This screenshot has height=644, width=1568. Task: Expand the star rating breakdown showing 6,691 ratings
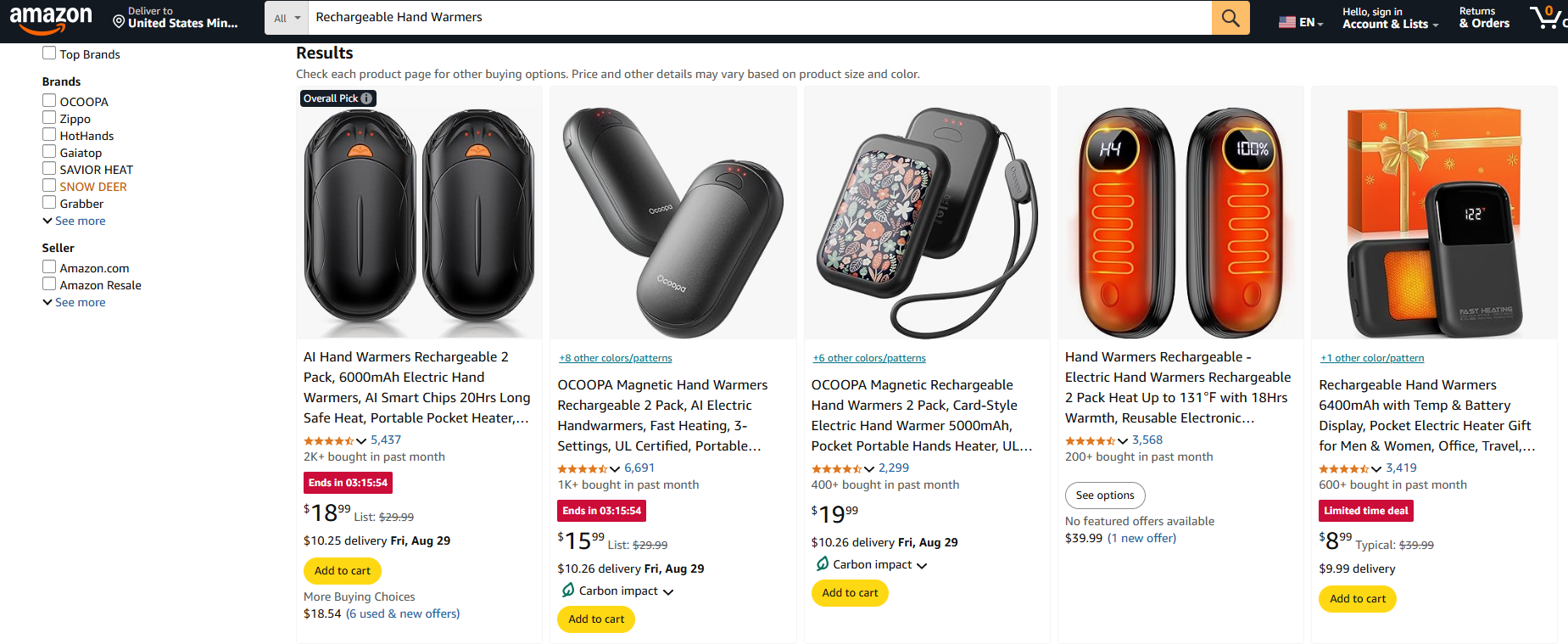[614, 468]
